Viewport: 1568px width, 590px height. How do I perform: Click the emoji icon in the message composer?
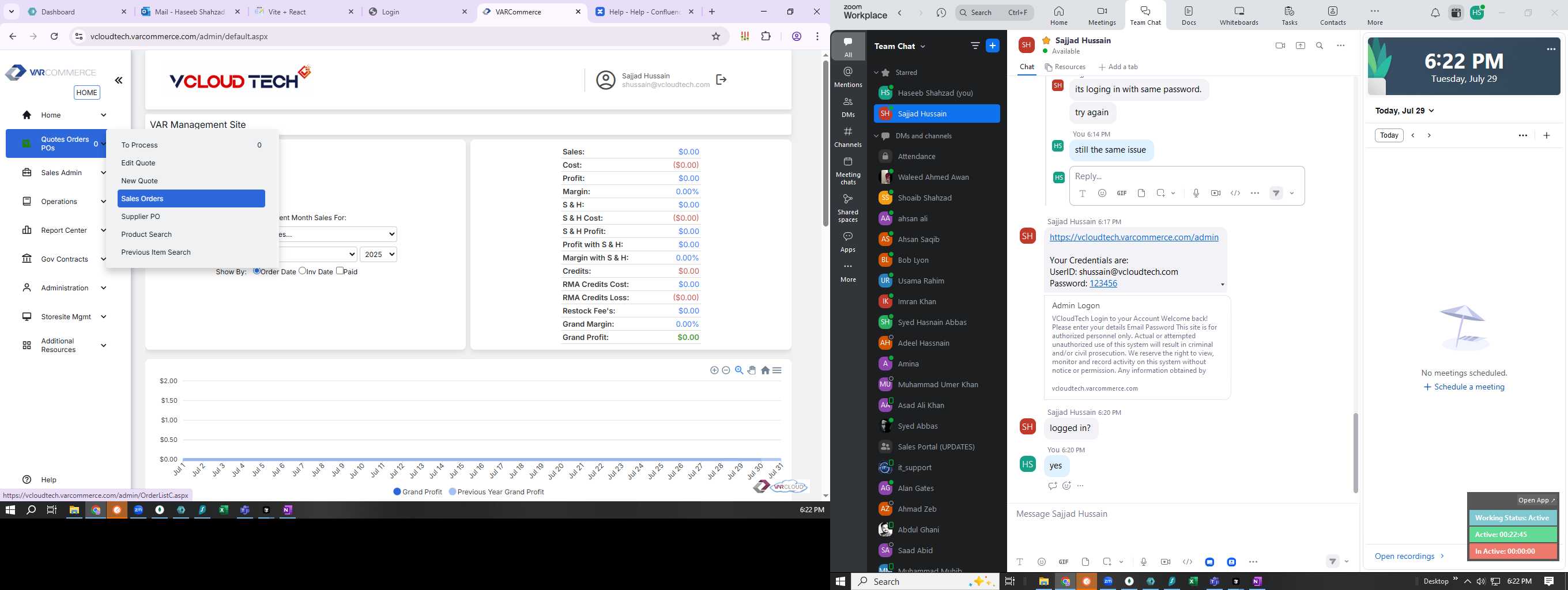click(x=1042, y=562)
